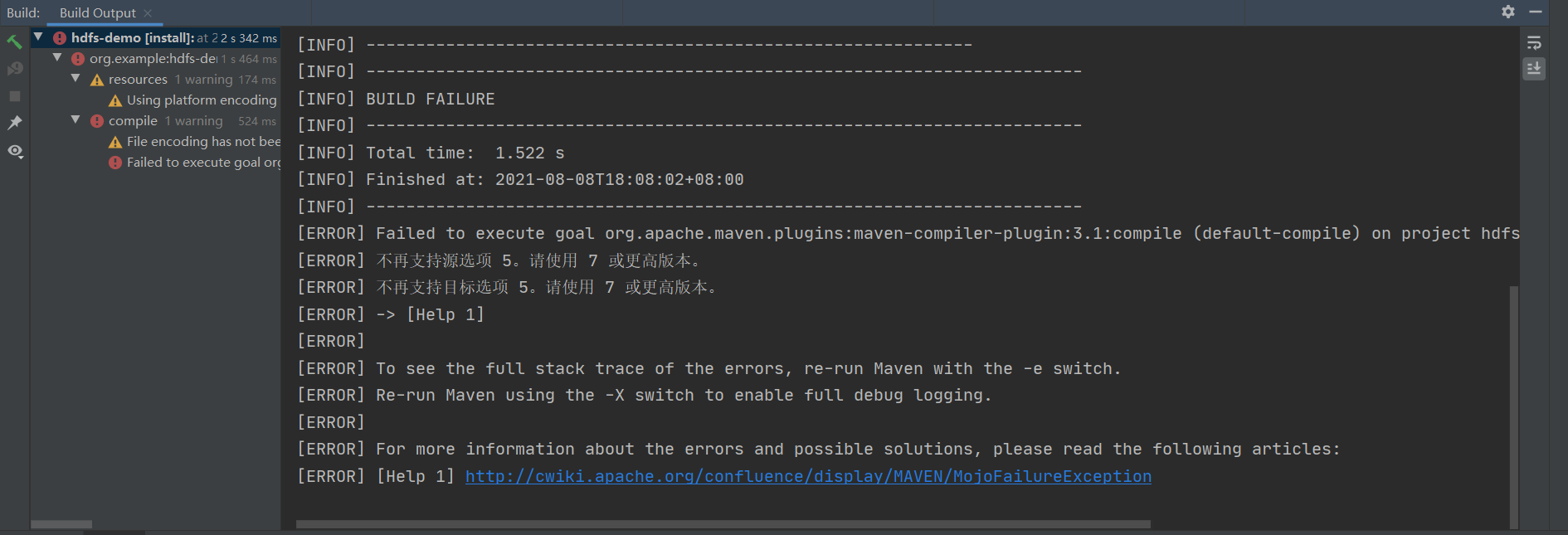This screenshot has height=535, width=1568.
Task: Toggle soft-wrap in build output
Action: [x=1534, y=42]
